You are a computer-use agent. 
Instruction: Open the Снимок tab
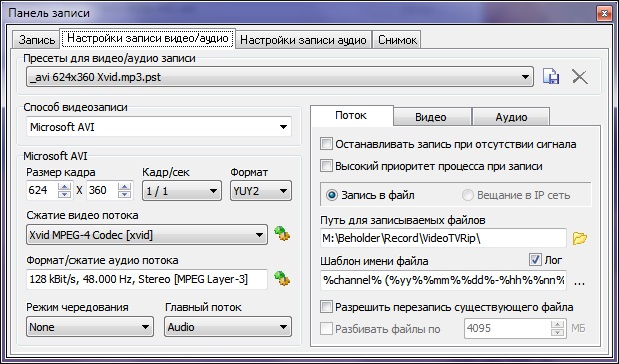coord(397,40)
